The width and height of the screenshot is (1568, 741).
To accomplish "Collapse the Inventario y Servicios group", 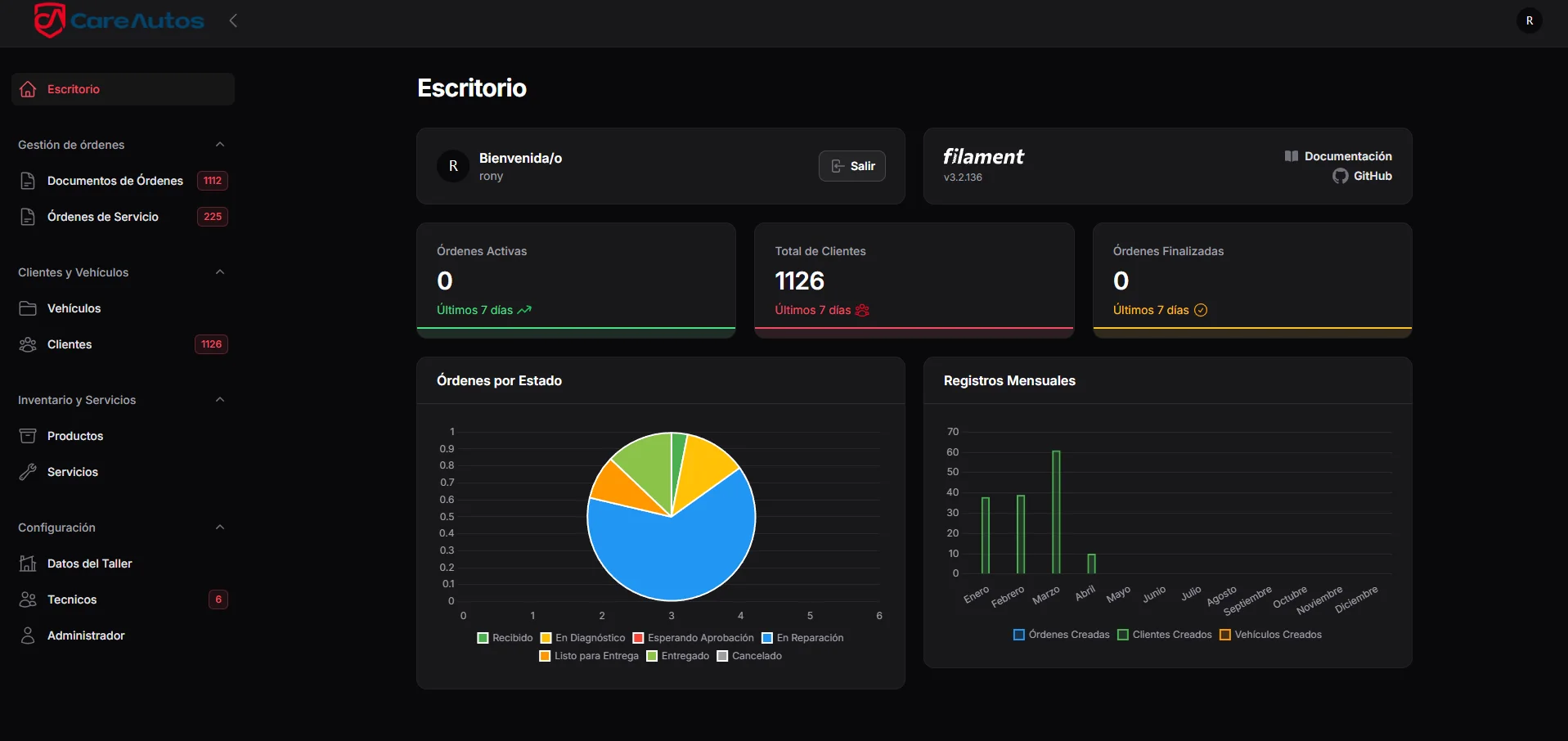I will [x=219, y=400].
